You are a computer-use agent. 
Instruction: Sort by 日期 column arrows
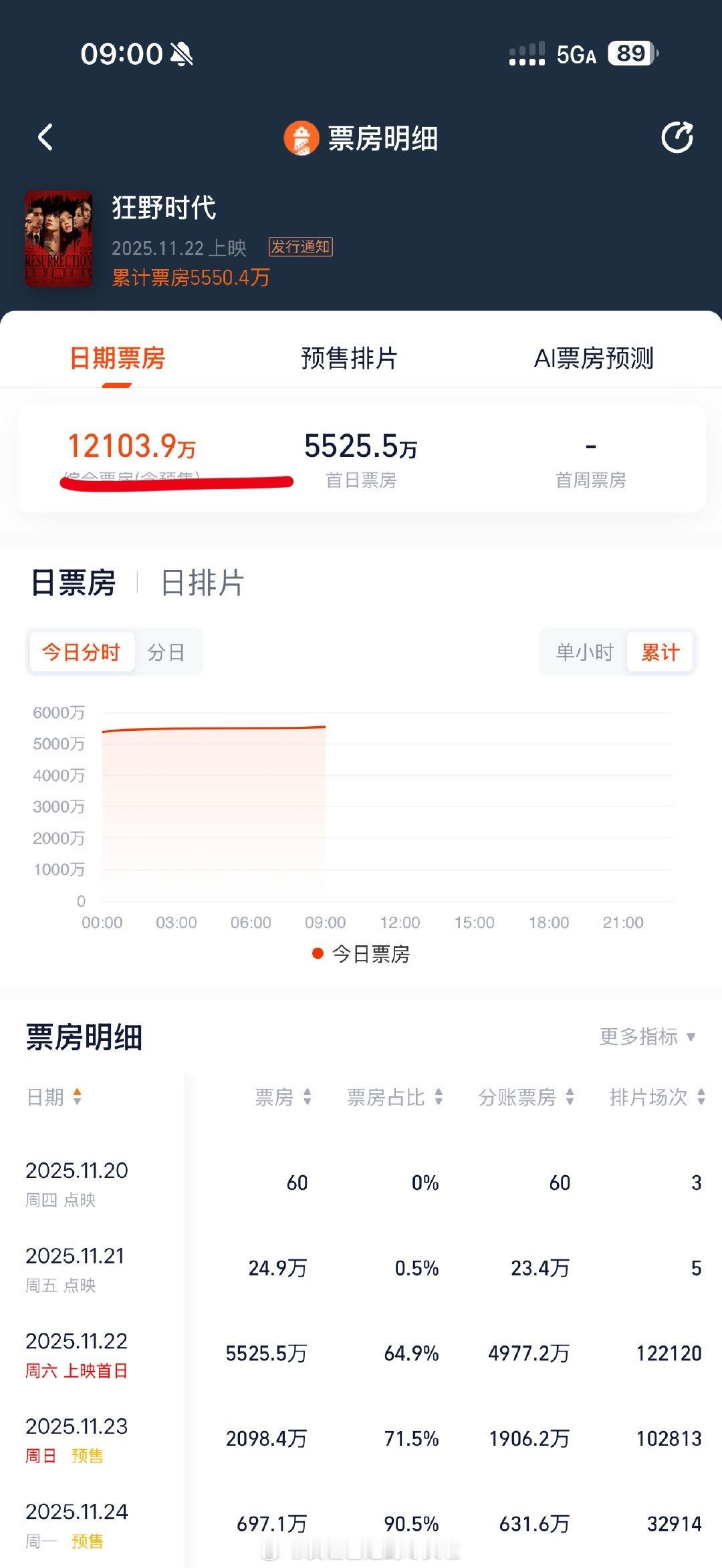(x=78, y=1096)
